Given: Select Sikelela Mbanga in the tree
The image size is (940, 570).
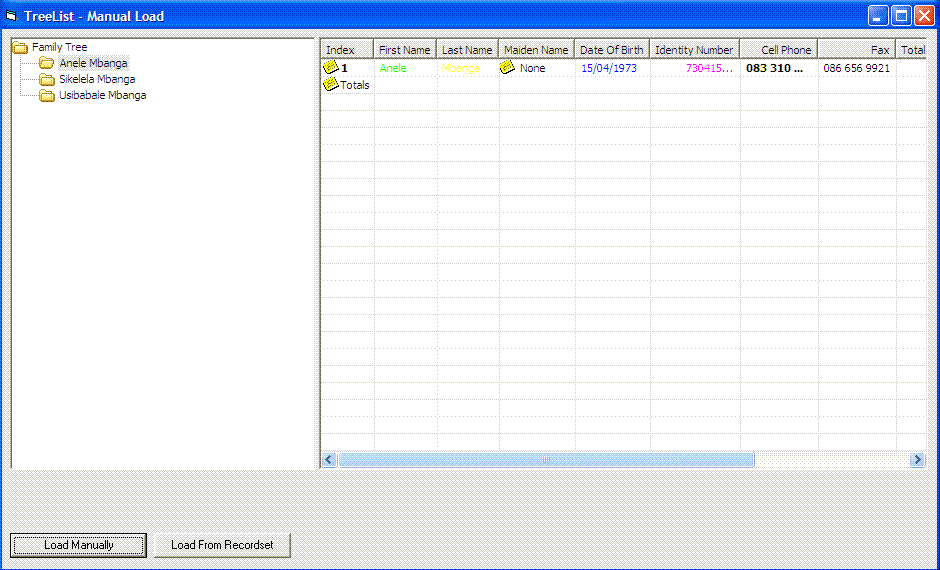Looking at the screenshot, I should coord(97,79).
